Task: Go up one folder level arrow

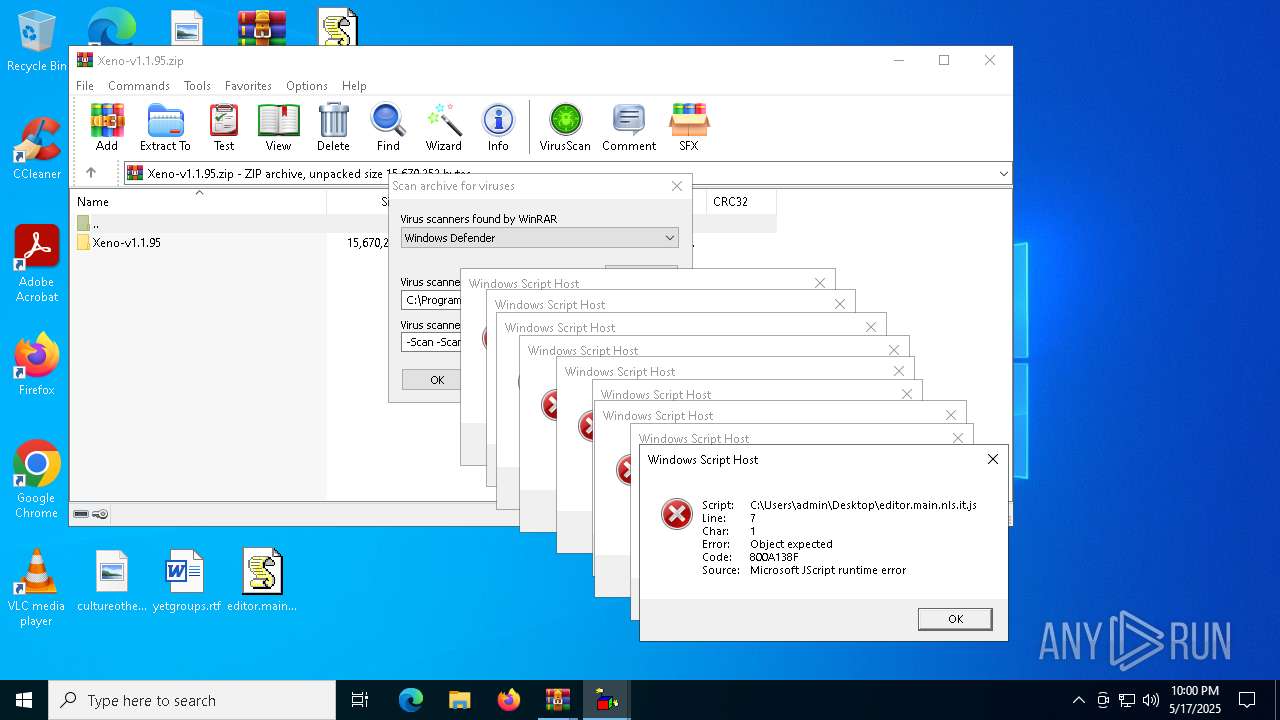Action: tap(91, 173)
